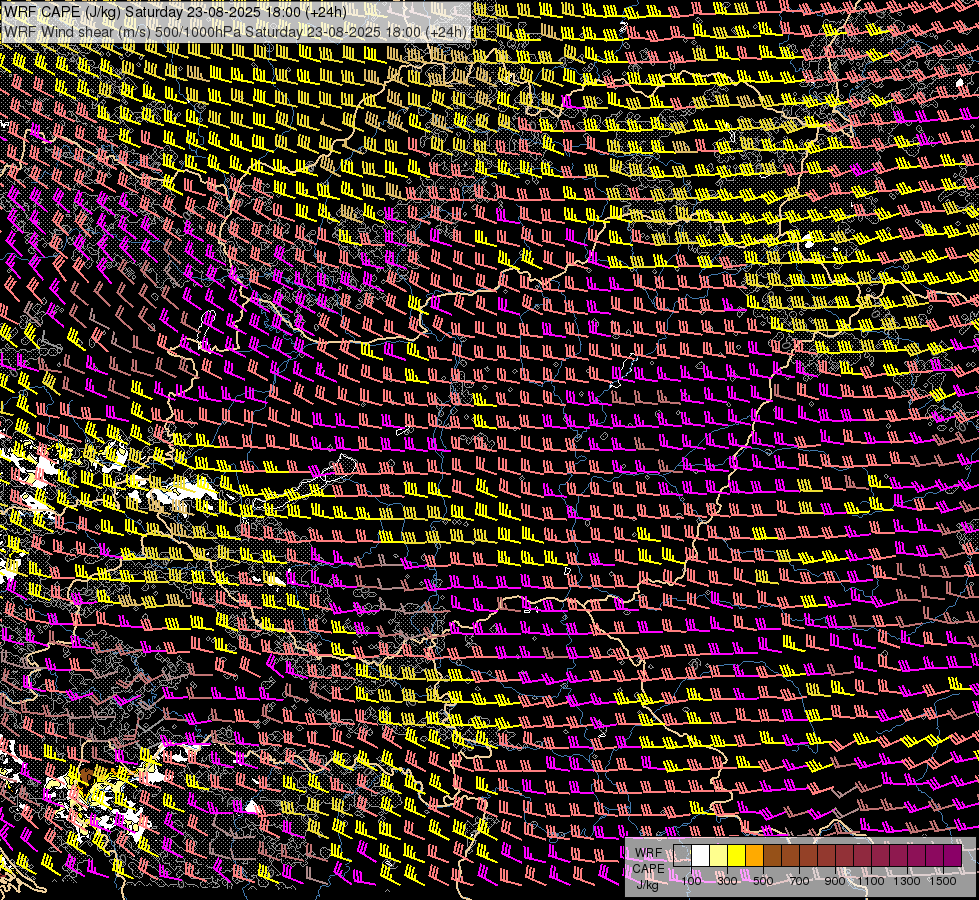
Task: Click the 100 legend value label
Action: pyautogui.click(x=691, y=881)
